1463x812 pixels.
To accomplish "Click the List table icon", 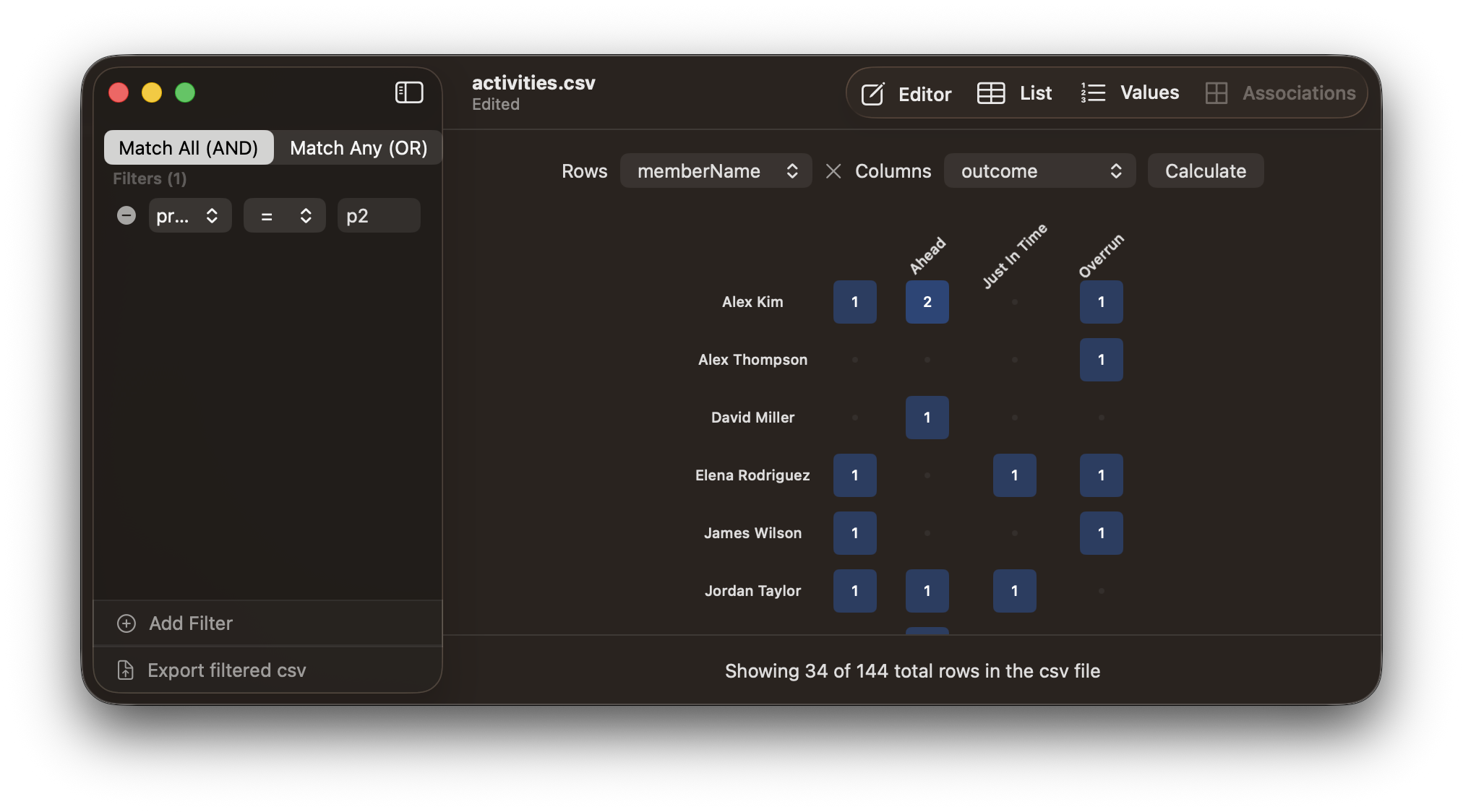I will coord(991,93).
